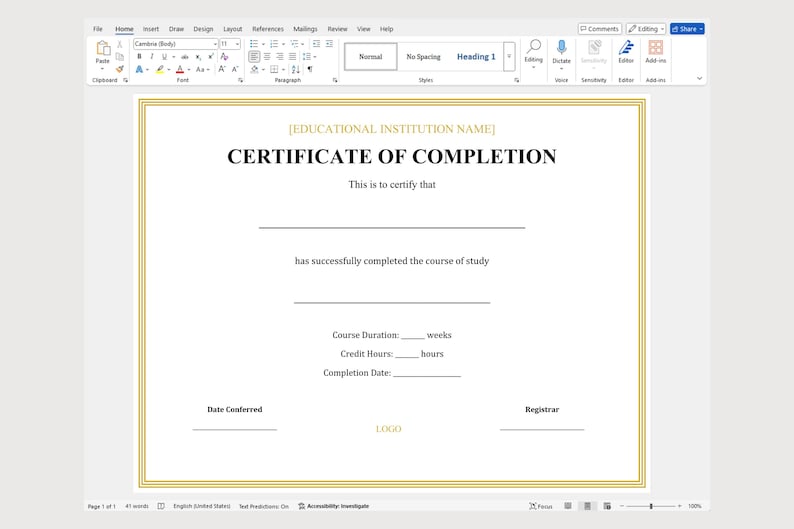This screenshot has height=529, width=794.
Task: Open Paragraph dialog launcher
Action: pyautogui.click(x=335, y=80)
